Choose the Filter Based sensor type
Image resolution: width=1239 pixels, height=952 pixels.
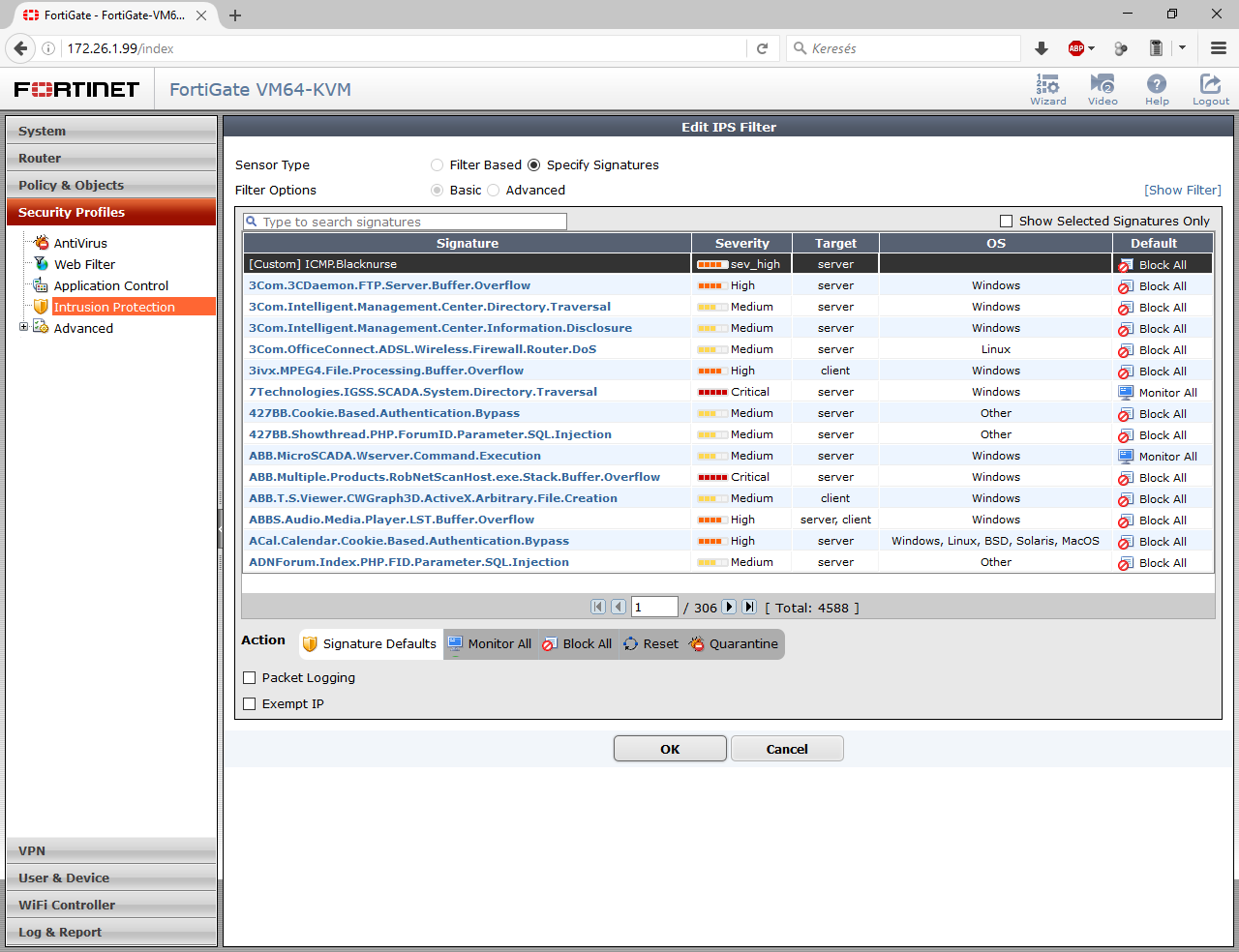click(437, 164)
